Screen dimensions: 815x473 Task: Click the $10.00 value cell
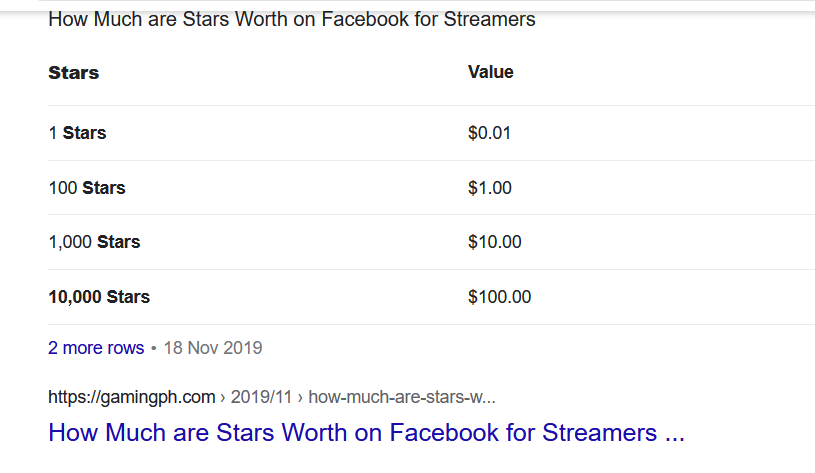click(495, 242)
